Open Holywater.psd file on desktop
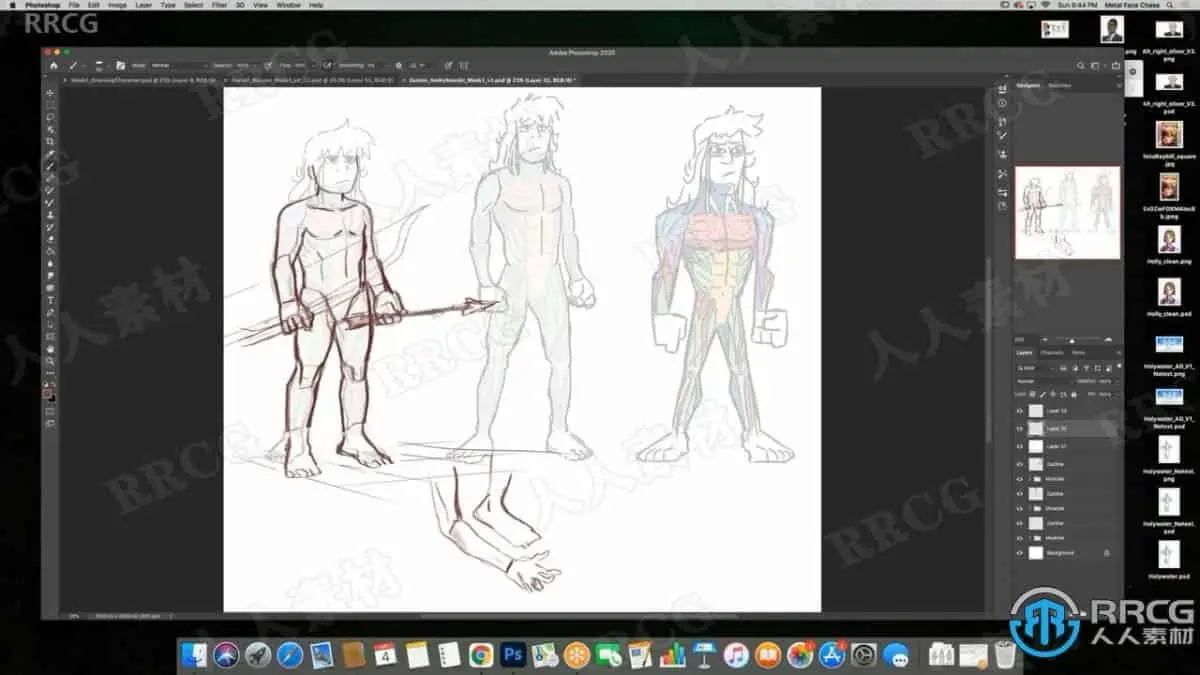This screenshot has width=1200, height=675. click(1169, 561)
